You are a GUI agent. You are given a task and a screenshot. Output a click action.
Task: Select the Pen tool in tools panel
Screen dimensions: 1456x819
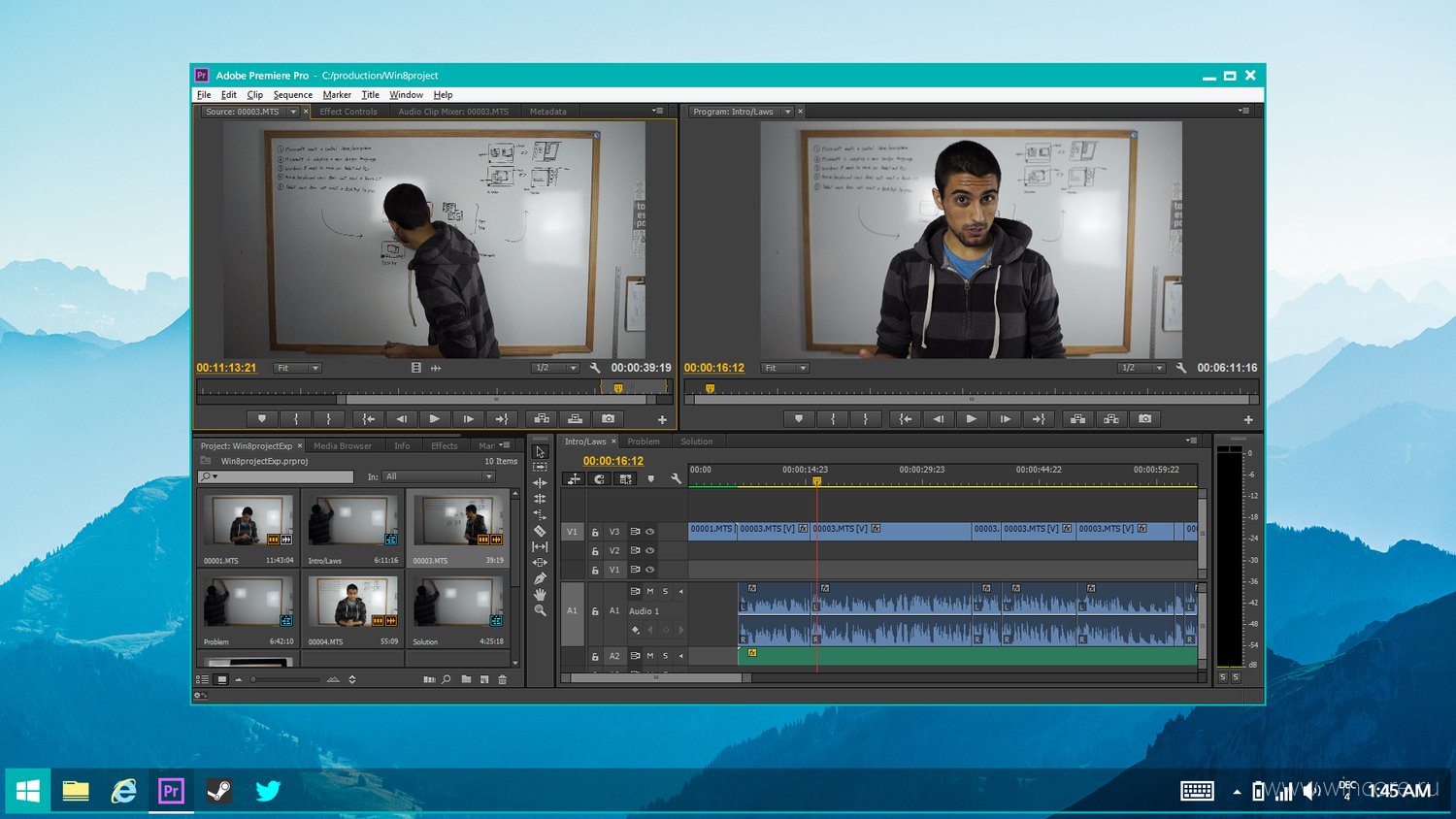click(541, 578)
